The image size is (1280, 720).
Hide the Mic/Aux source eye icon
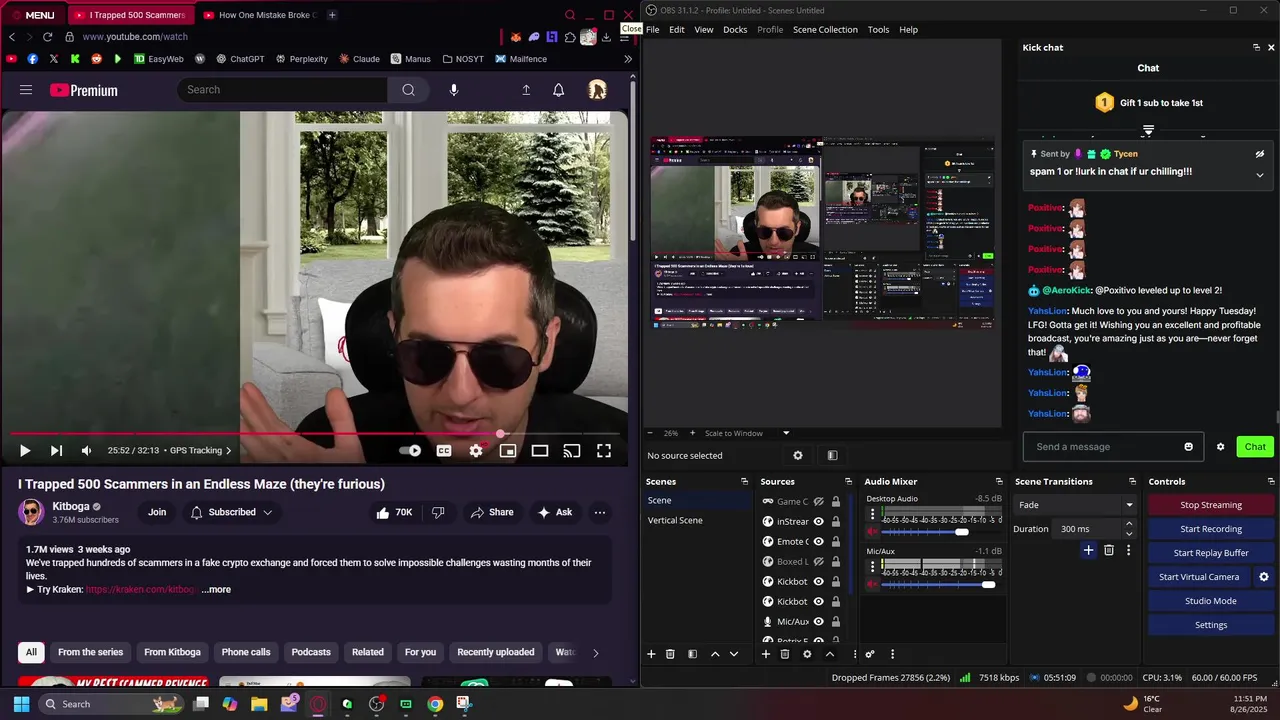(x=819, y=622)
